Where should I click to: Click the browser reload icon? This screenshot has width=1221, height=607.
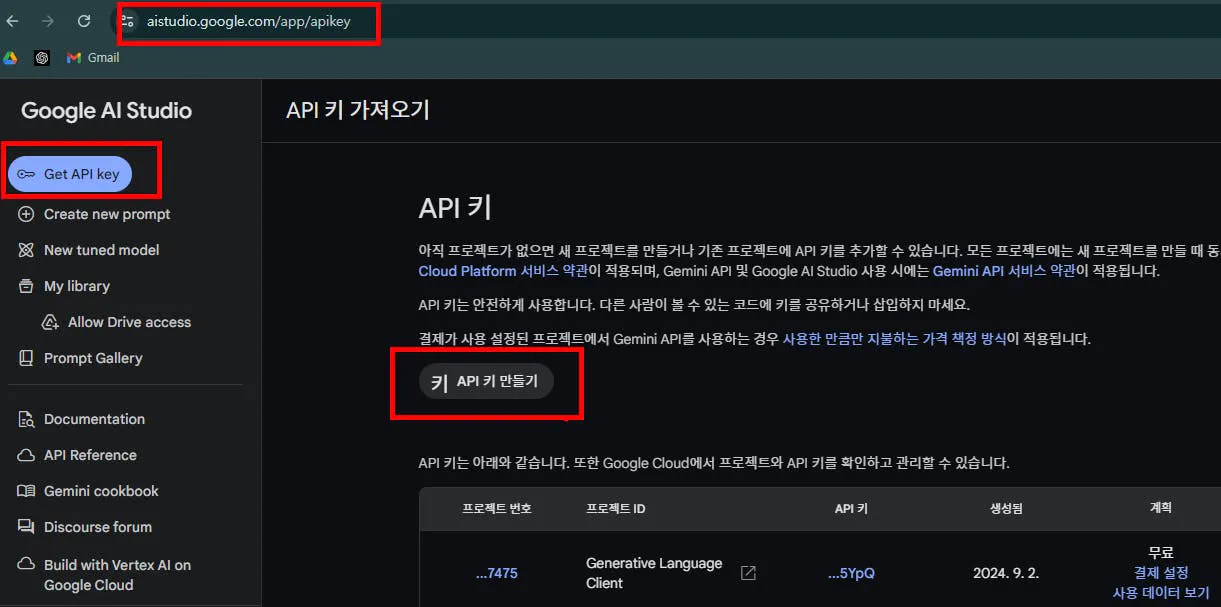tap(83, 20)
